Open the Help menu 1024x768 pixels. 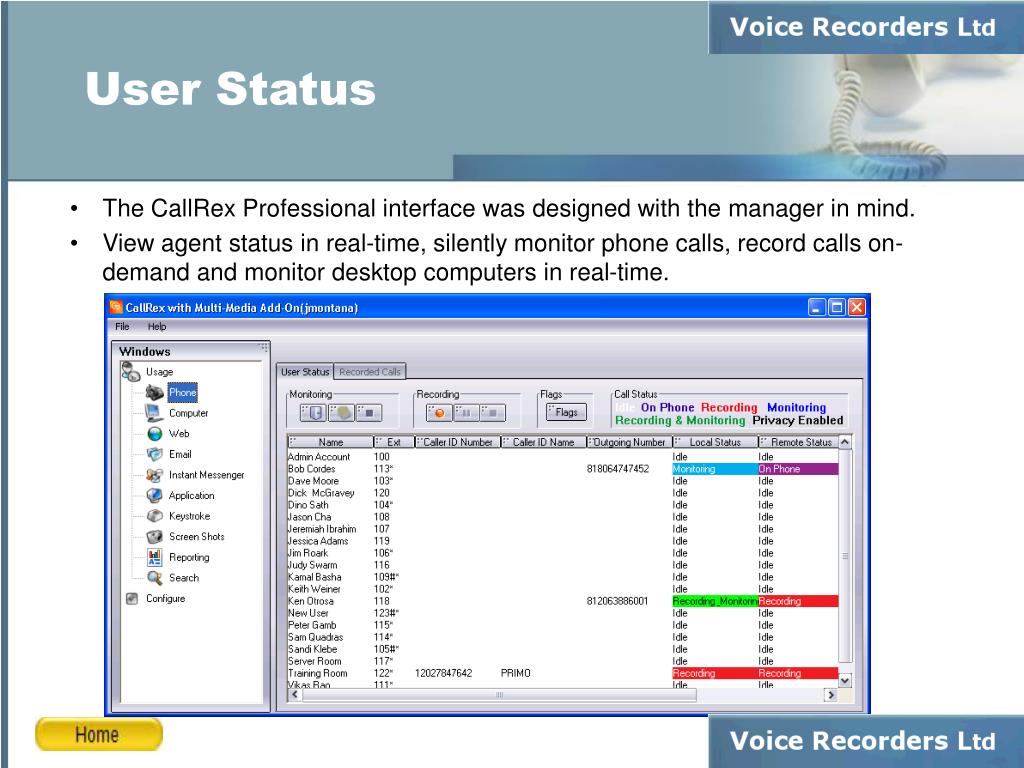(157, 327)
